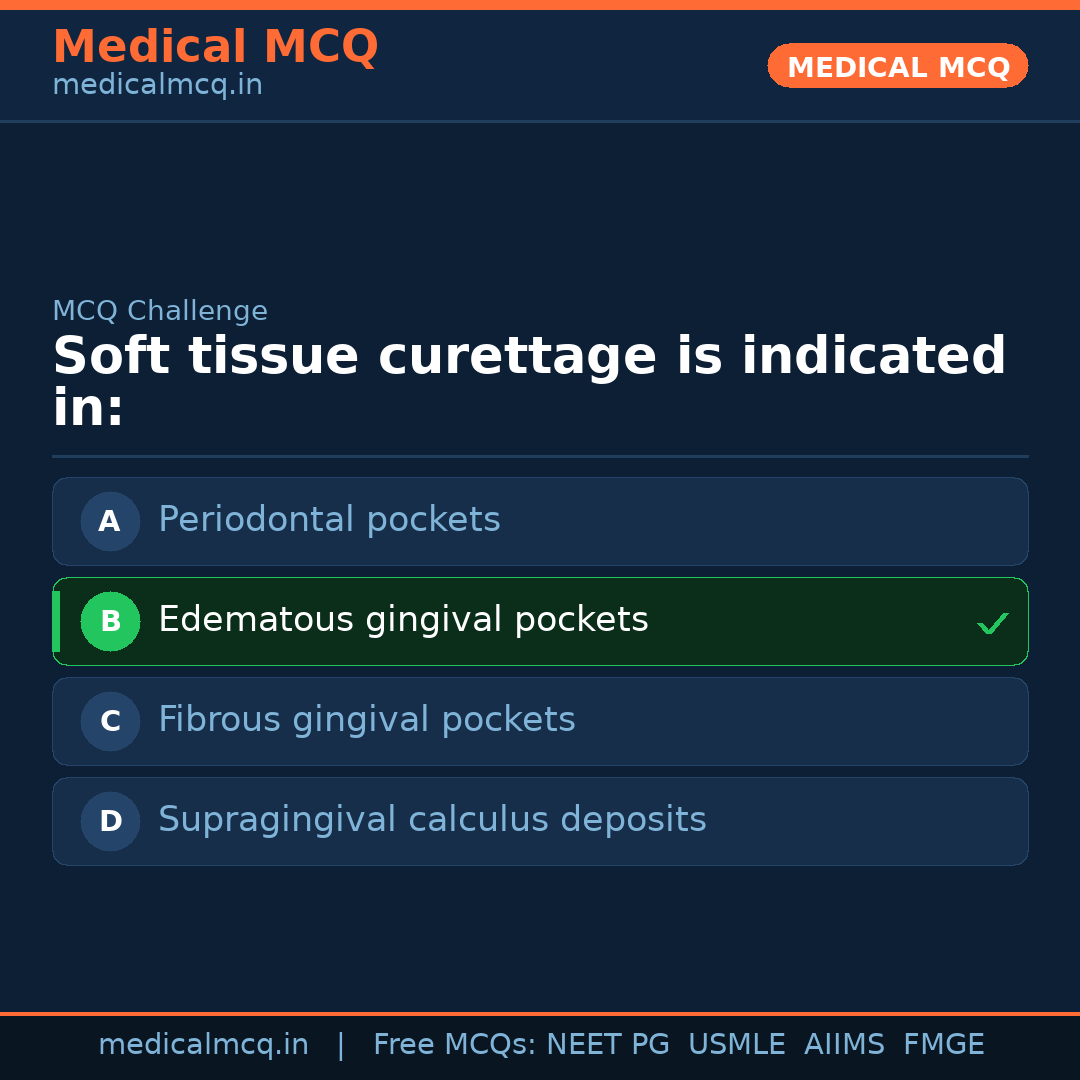The width and height of the screenshot is (1080, 1080).
Task: Open the medicalmcq.in link in the footer
Action: point(203,1045)
